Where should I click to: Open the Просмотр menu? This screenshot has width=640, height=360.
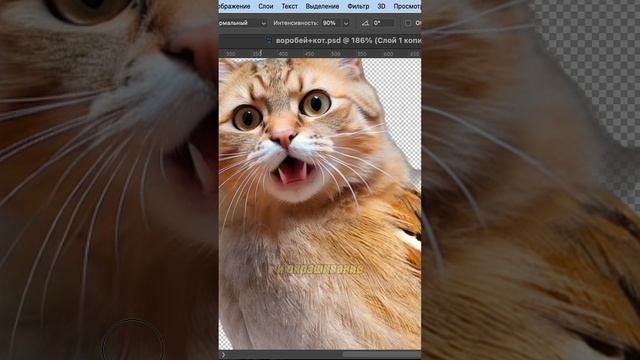[407, 7]
